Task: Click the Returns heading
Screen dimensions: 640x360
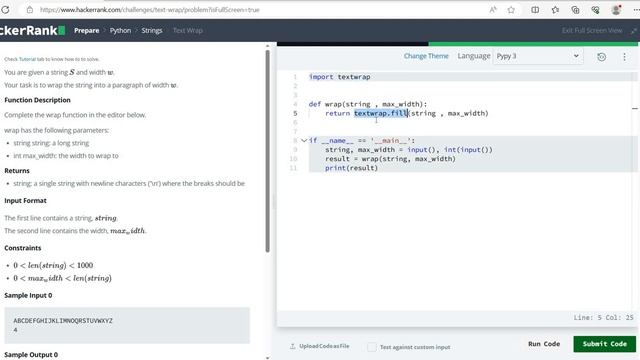Action: pos(17,171)
